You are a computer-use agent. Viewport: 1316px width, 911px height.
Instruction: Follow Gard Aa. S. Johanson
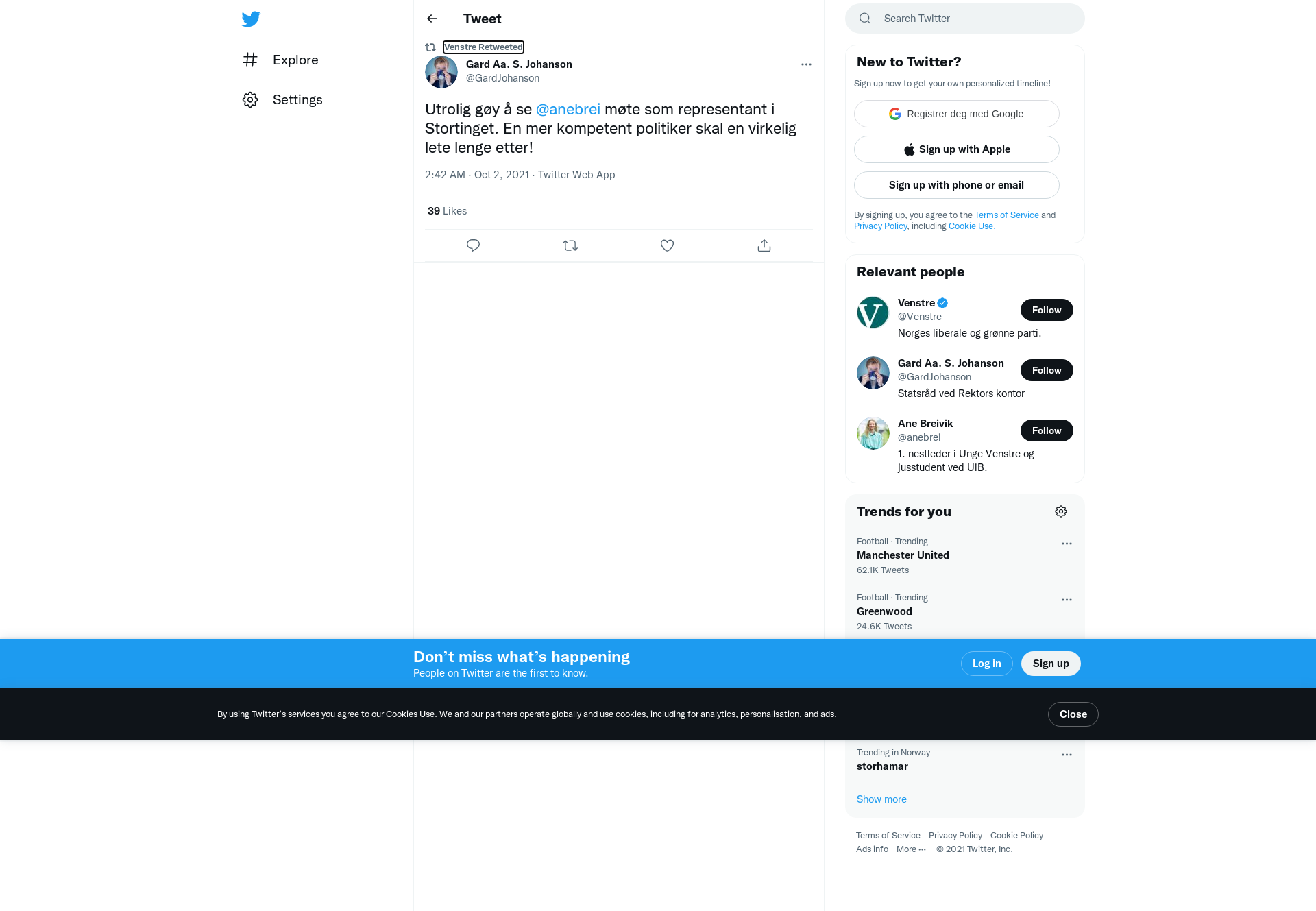click(x=1047, y=370)
